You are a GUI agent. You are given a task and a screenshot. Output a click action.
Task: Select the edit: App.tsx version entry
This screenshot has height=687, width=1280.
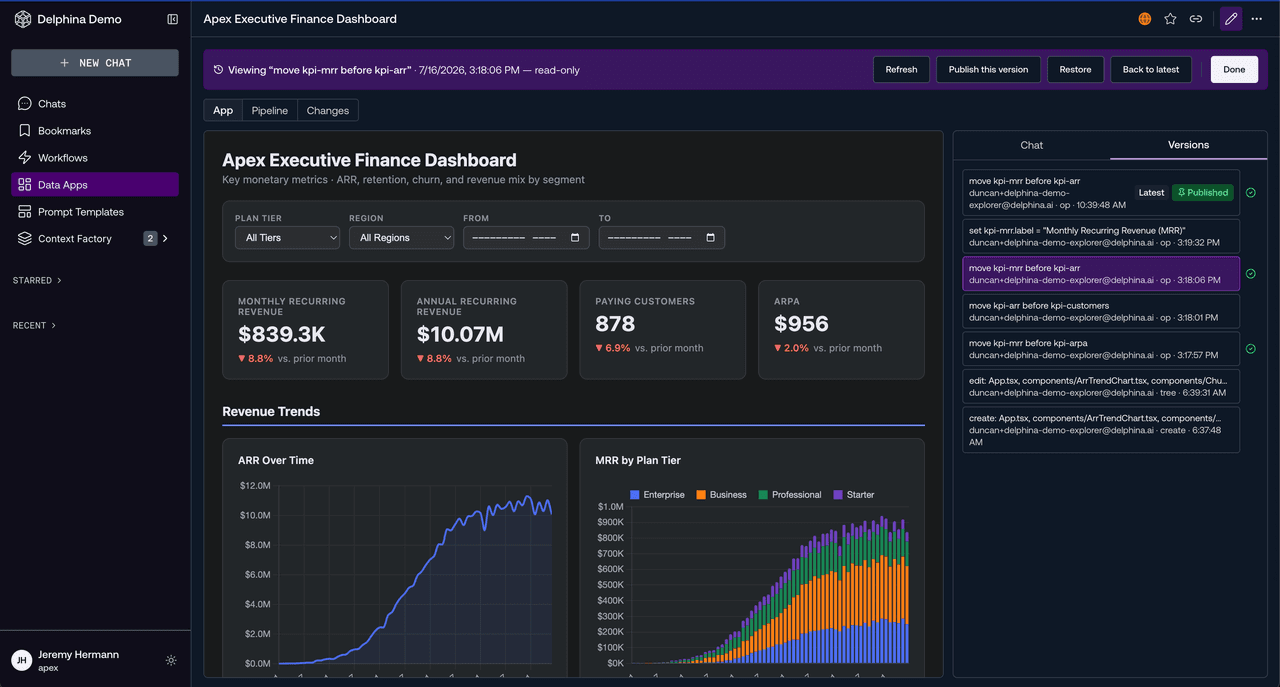coord(1101,386)
